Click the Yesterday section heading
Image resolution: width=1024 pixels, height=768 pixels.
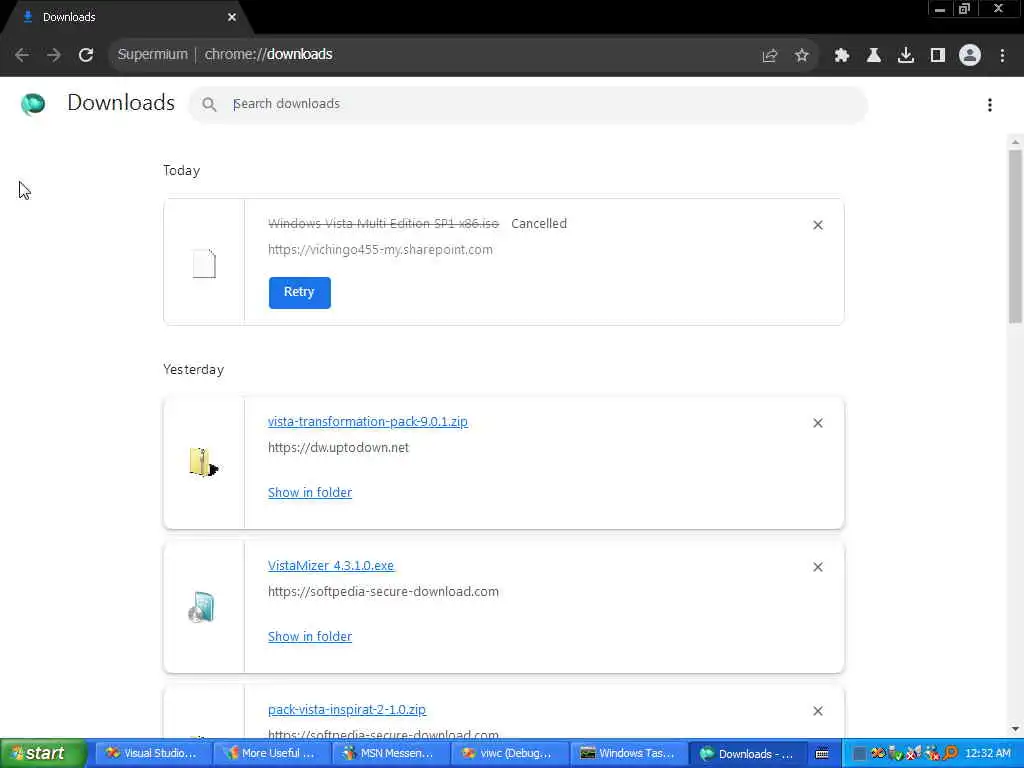[193, 370]
